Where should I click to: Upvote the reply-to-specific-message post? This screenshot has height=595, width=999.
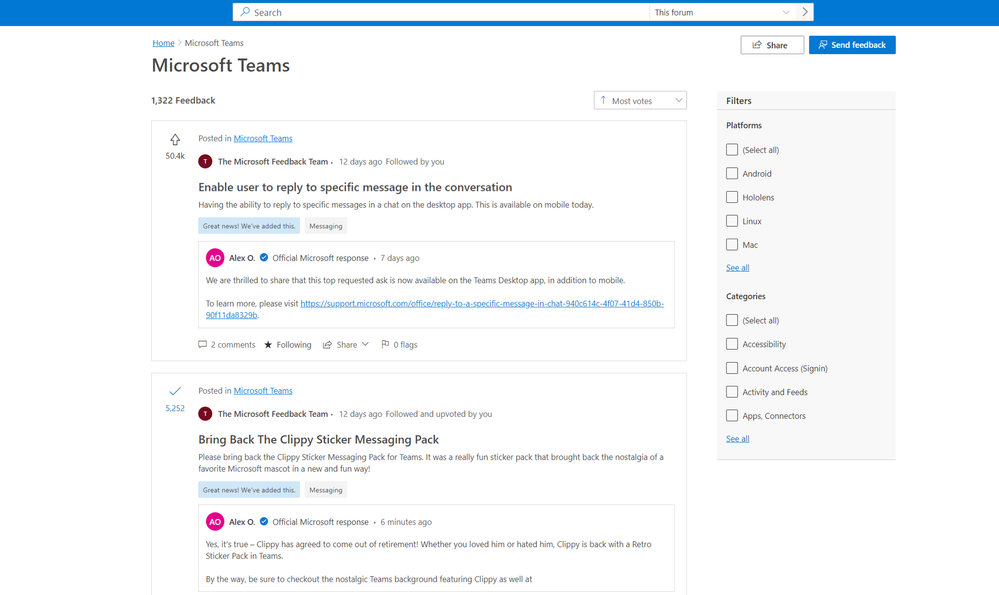(175, 140)
